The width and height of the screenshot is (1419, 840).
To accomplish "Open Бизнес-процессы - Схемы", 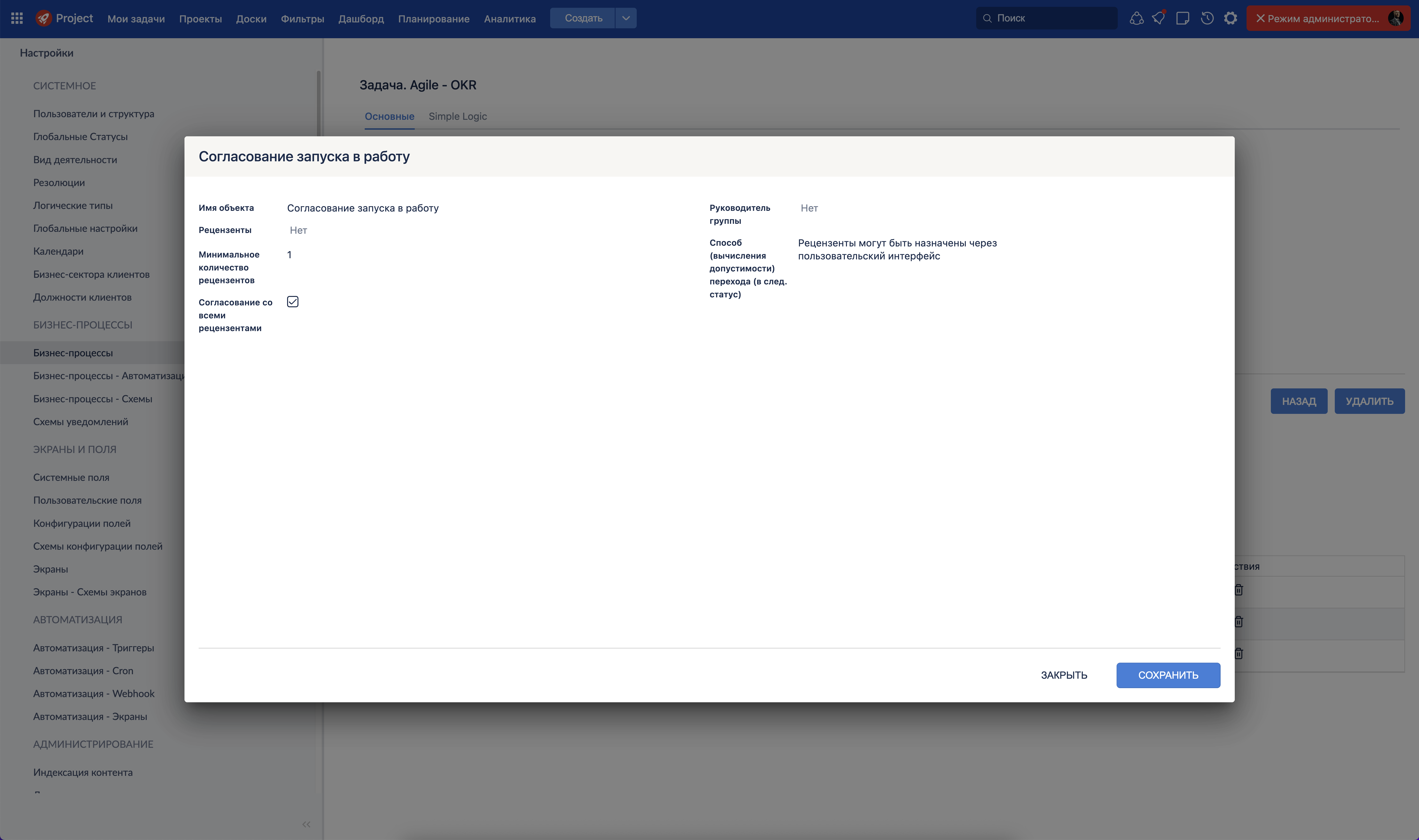I will [93, 399].
